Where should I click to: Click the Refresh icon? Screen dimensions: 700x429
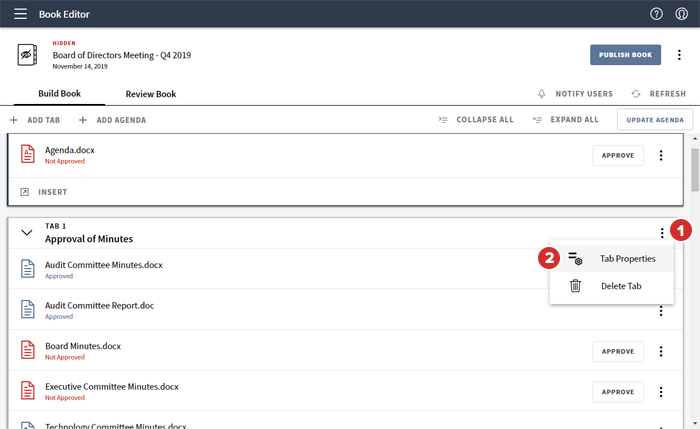[x=636, y=94]
